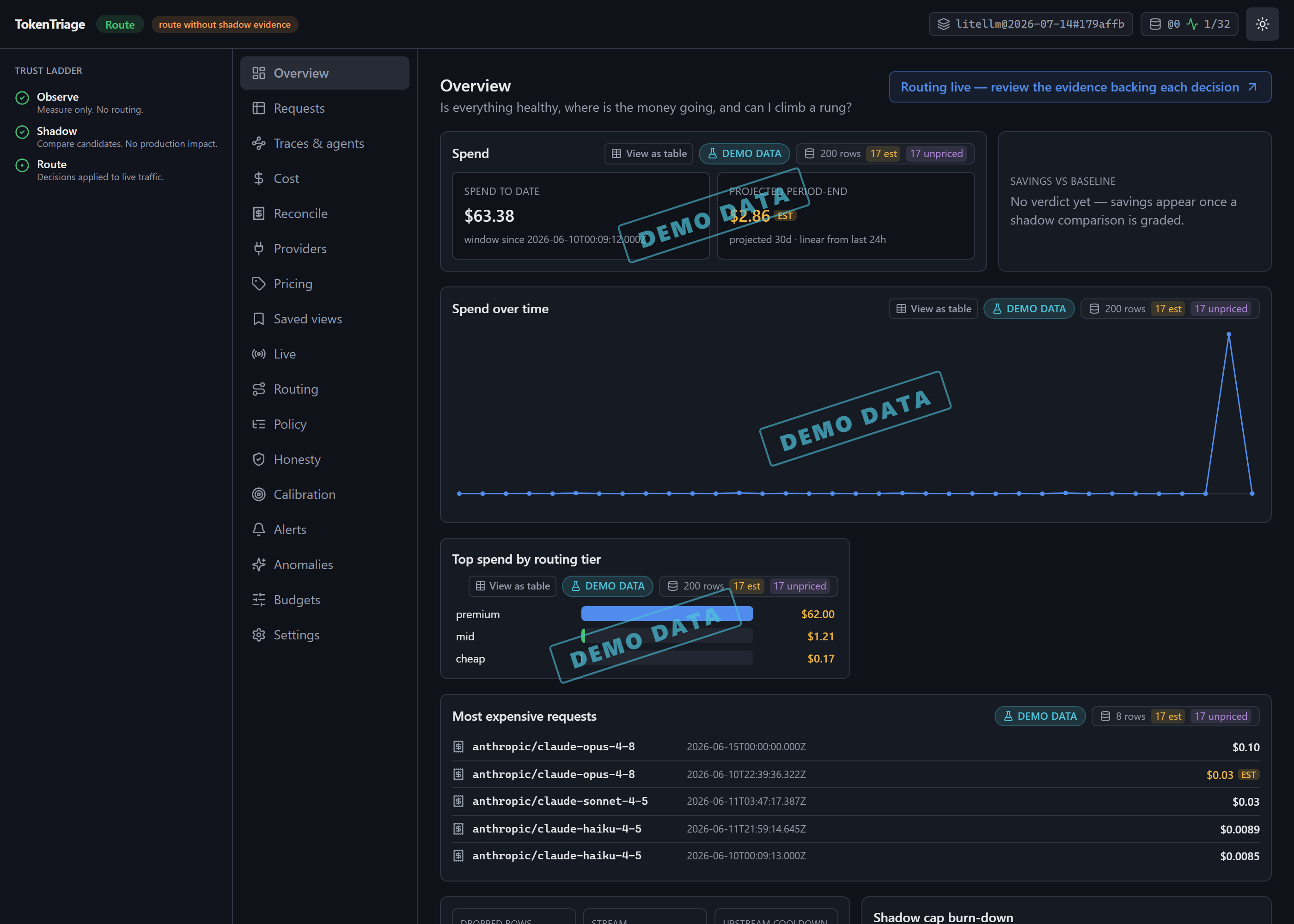Click the Route rung status icon
This screenshot has width=1294, height=924.
pos(22,165)
